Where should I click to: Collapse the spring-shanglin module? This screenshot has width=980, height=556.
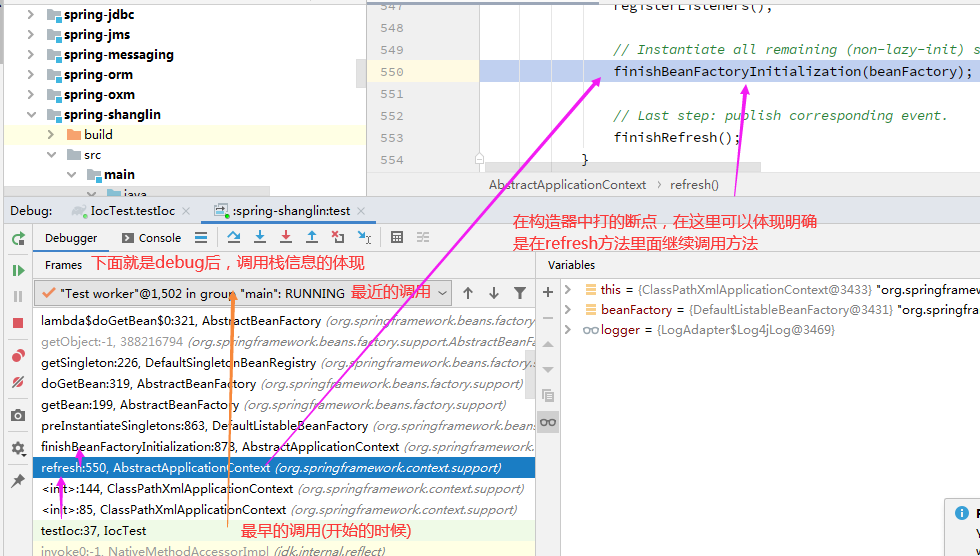30,114
